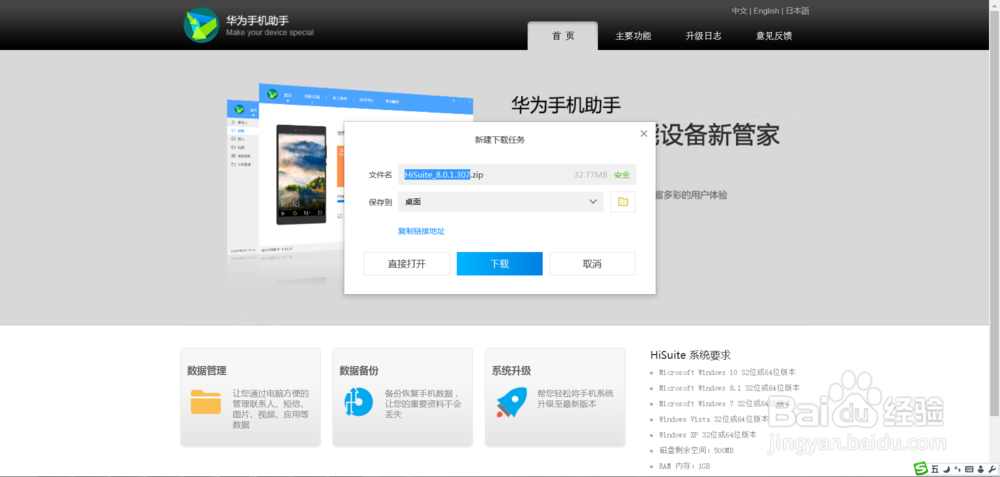Open the soft keyboard from IME bar
The height and width of the screenshot is (477, 1000).
coord(969,469)
